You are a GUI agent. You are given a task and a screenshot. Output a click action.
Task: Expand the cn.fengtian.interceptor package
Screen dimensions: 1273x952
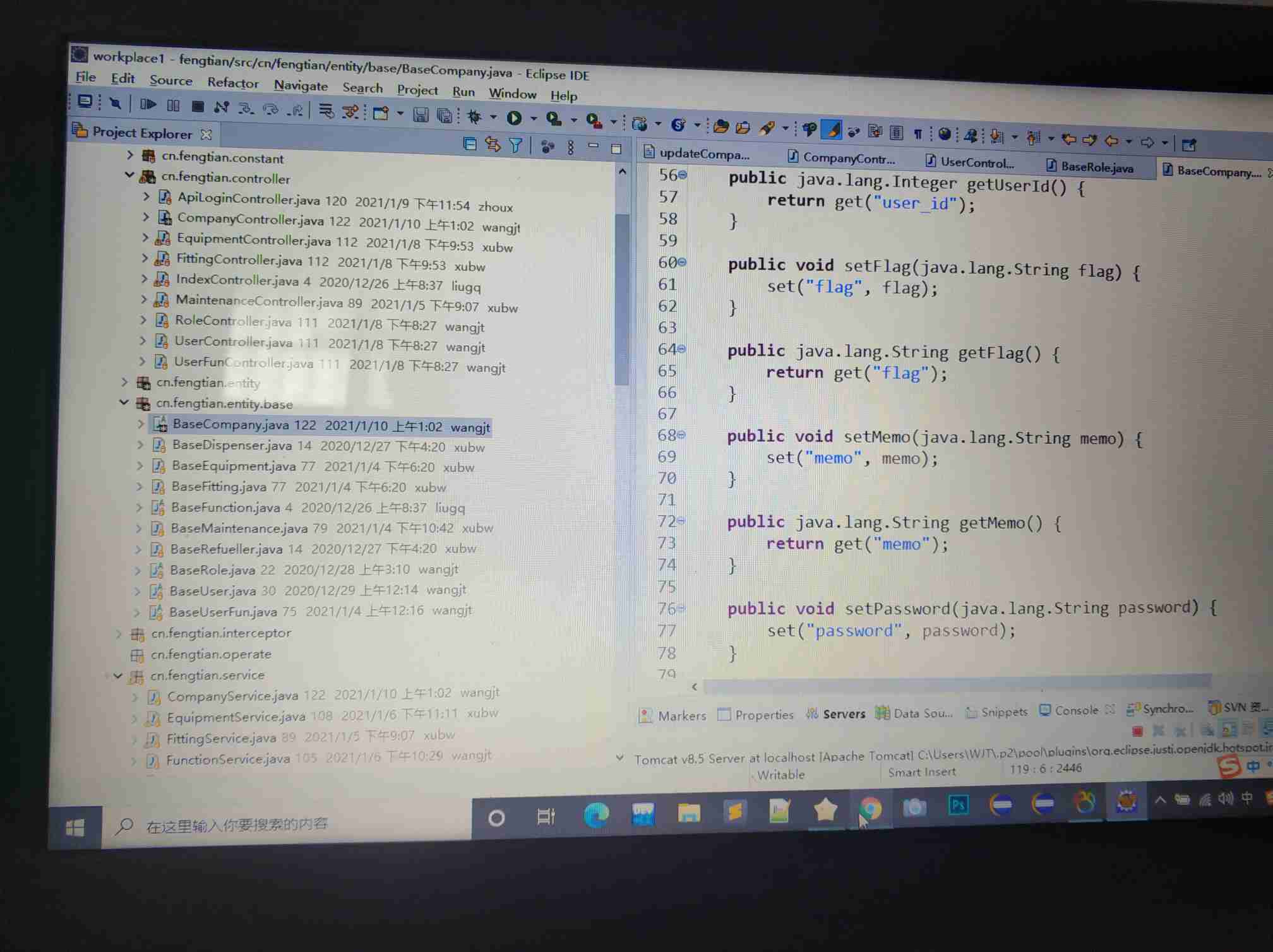point(119,633)
